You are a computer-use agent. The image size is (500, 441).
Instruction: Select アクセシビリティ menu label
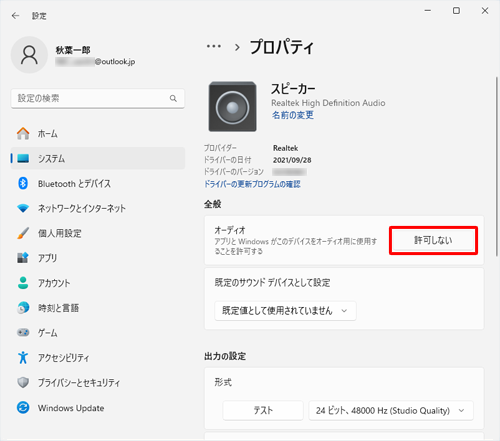[63, 358]
